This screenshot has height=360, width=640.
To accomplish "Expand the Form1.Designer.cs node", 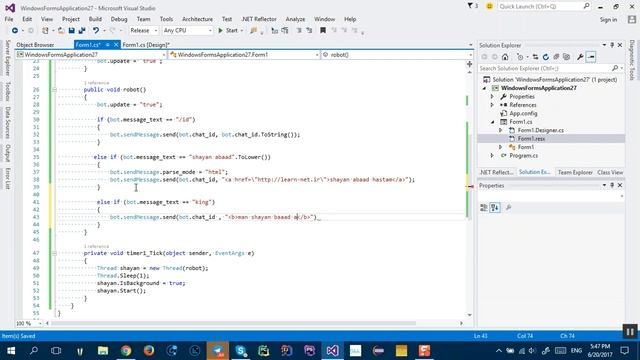I will [501, 130].
